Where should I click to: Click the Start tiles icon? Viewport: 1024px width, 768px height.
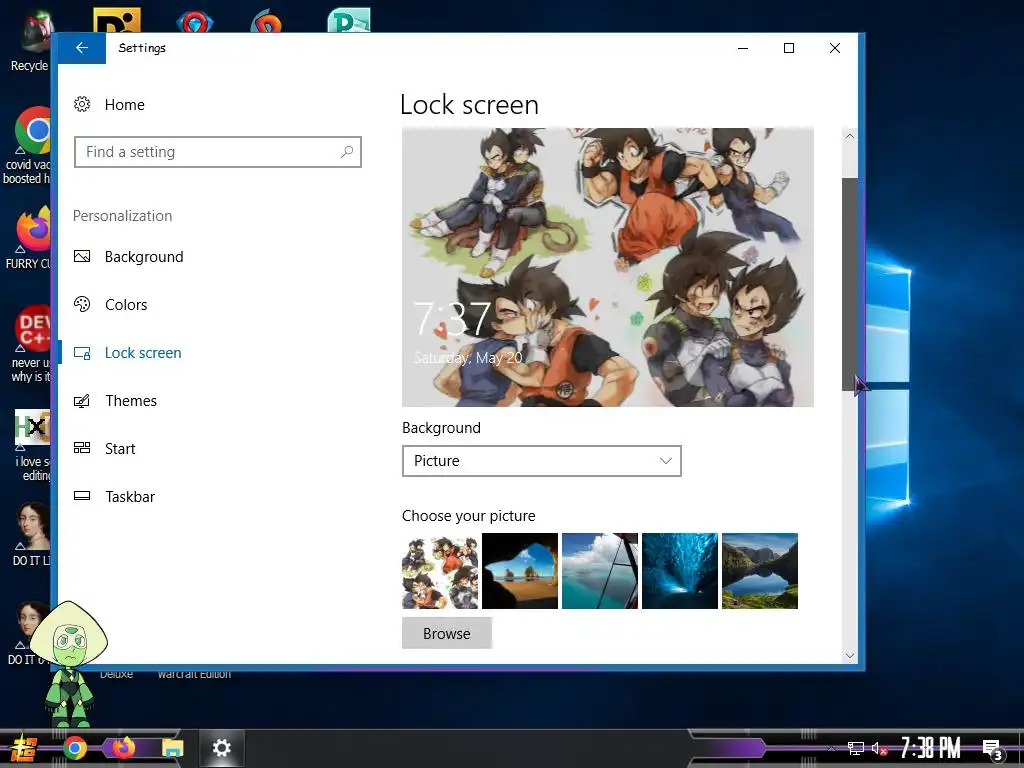(x=82, y=448)
